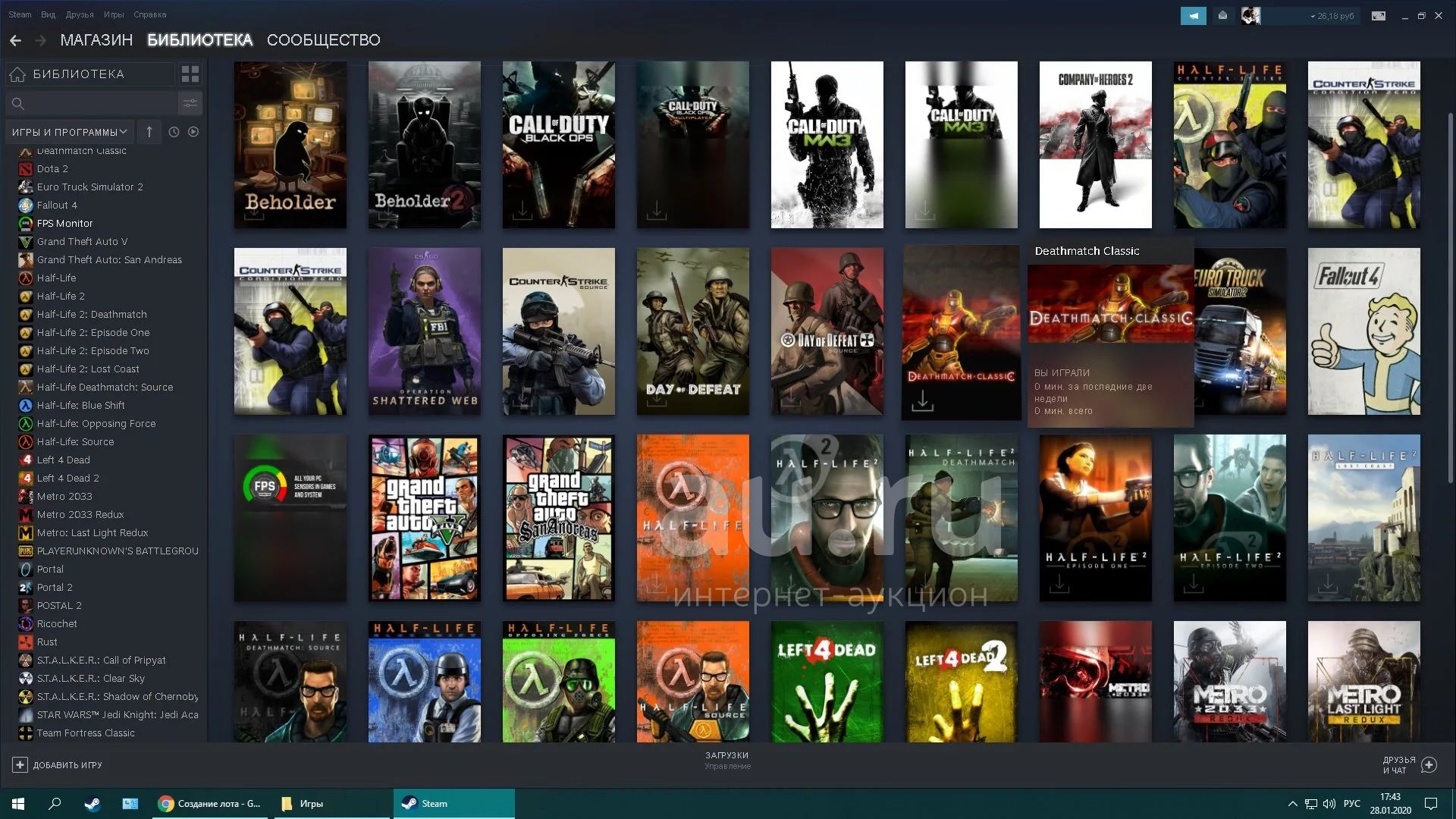Open the Справка menu
This screenshot has height=819, width=1456.
(150, 14)
